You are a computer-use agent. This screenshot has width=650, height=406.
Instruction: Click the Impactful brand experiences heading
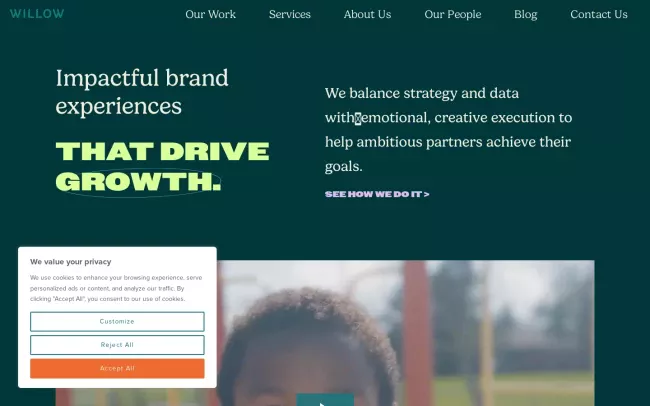coord(142,92)
